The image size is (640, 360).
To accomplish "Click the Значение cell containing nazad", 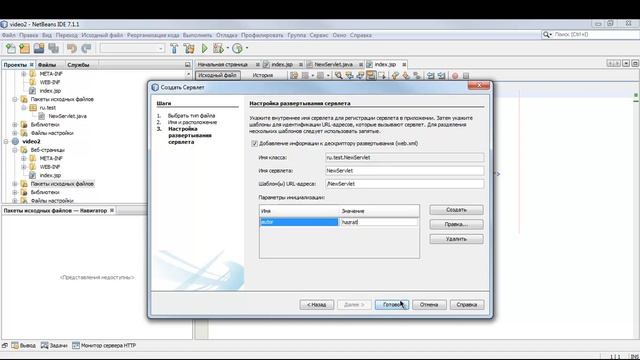I will point(379,222).
